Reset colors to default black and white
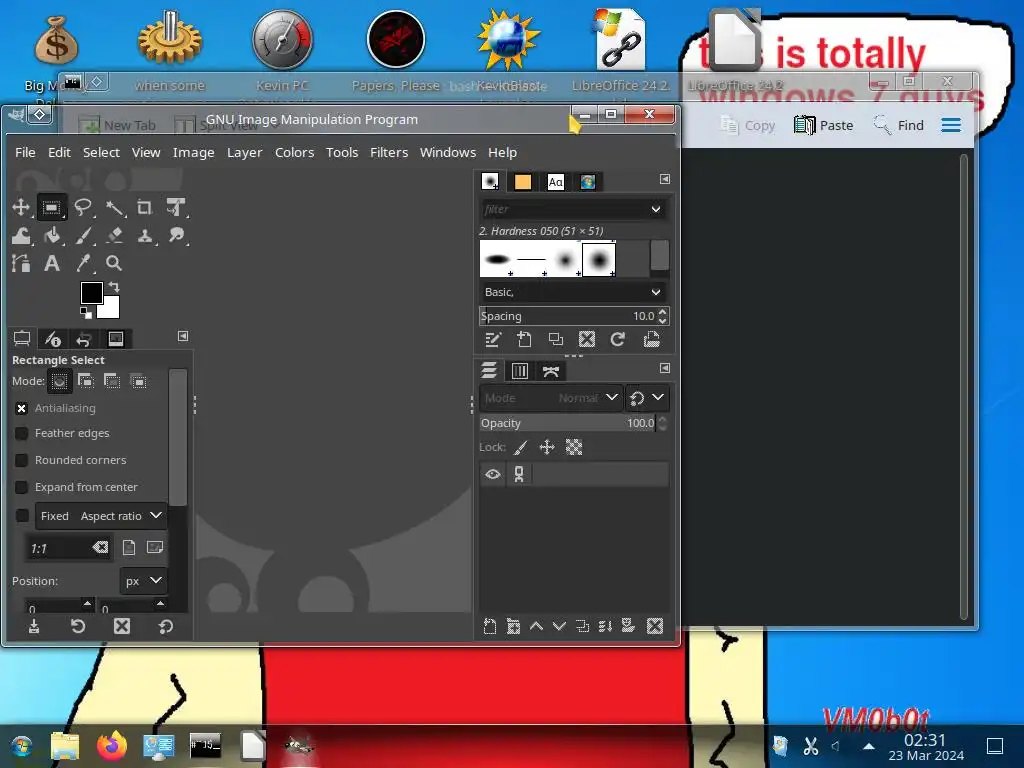 click(86, 313)
